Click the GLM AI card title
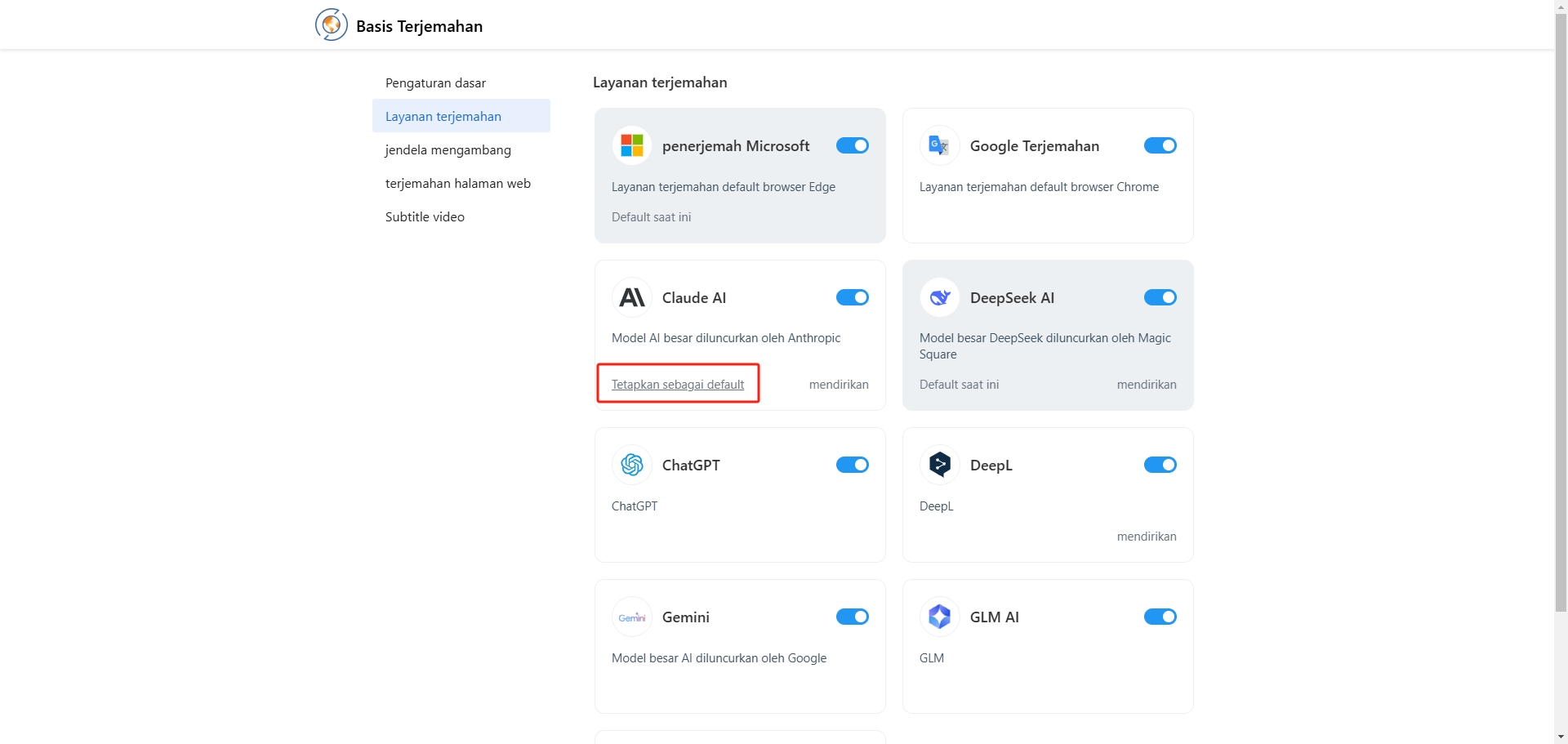 pos(995,617)
